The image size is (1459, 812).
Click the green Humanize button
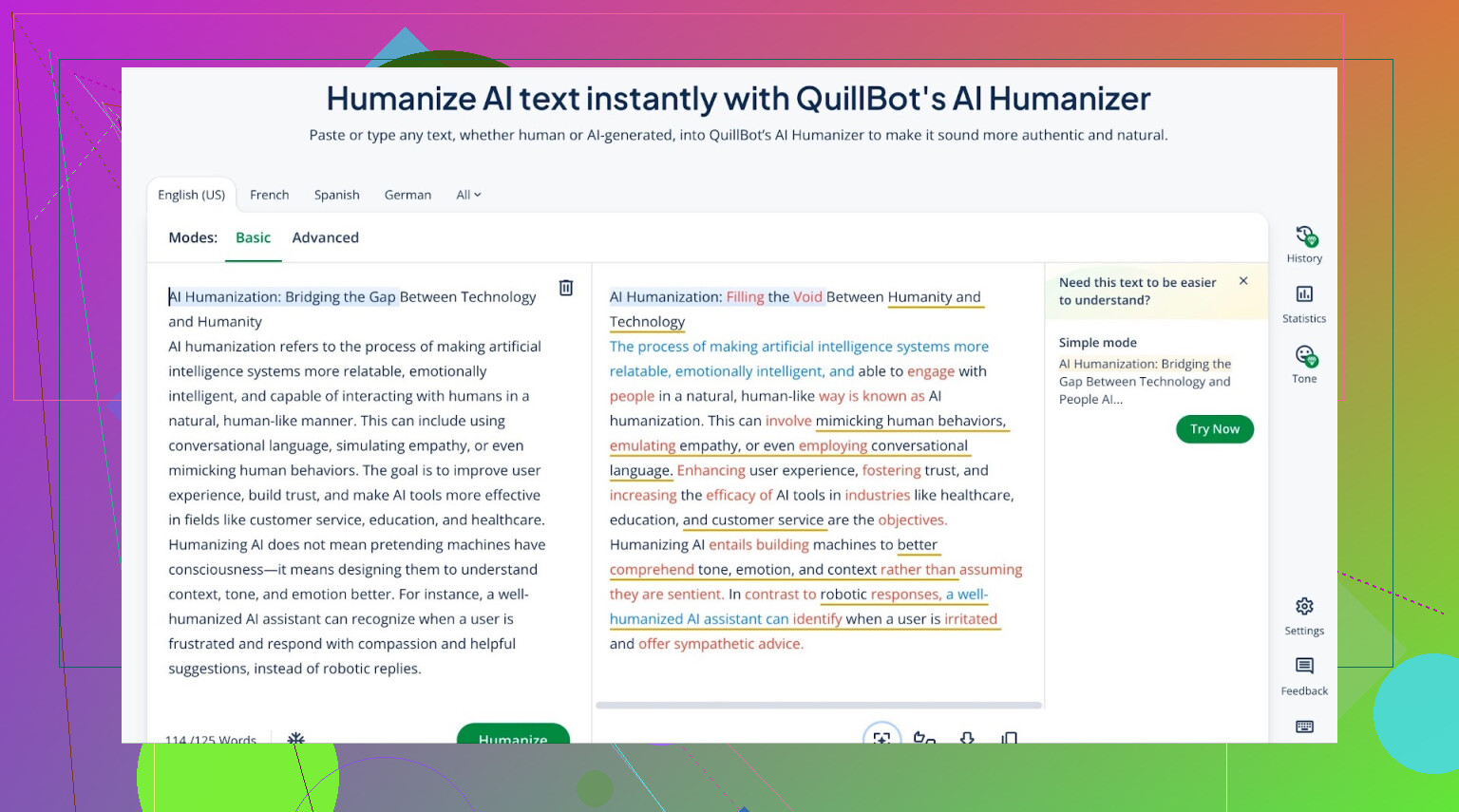click(513, 735)
